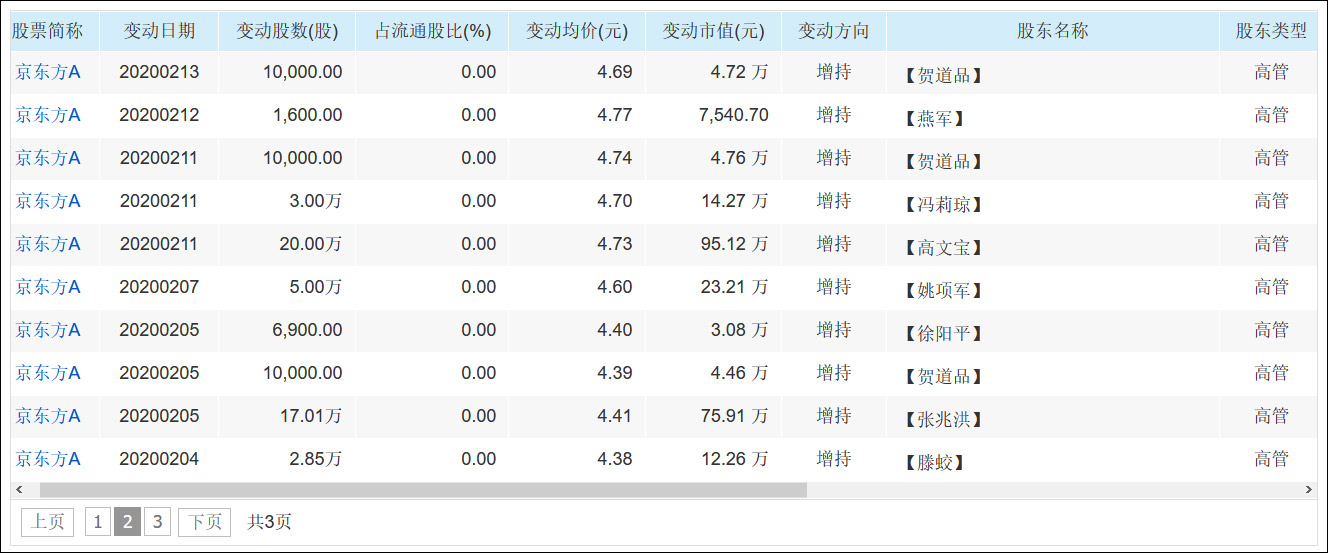
Task: Open 京东方A link in the 贺道品 20200205 row
Action: coord(48,373)
